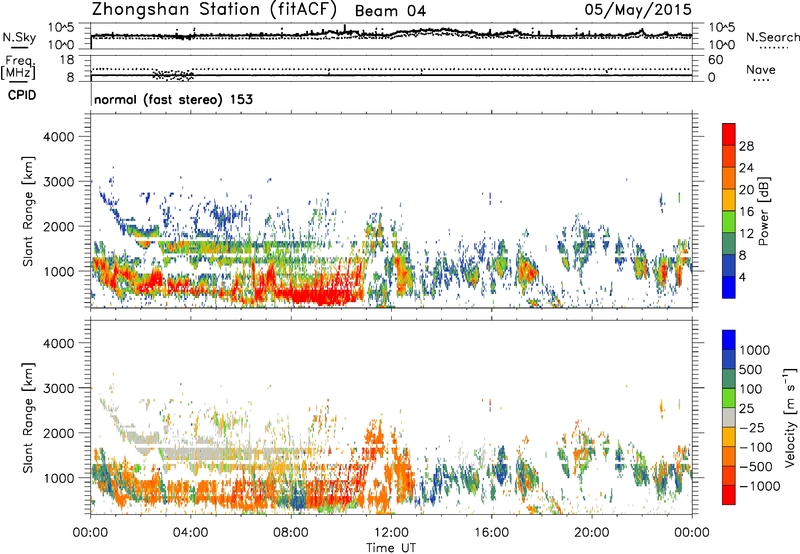Image resolution: width=800 pixels, height=554 pixels.
Task: Click the red top of power colorbar
Action: tap(729, 134)
